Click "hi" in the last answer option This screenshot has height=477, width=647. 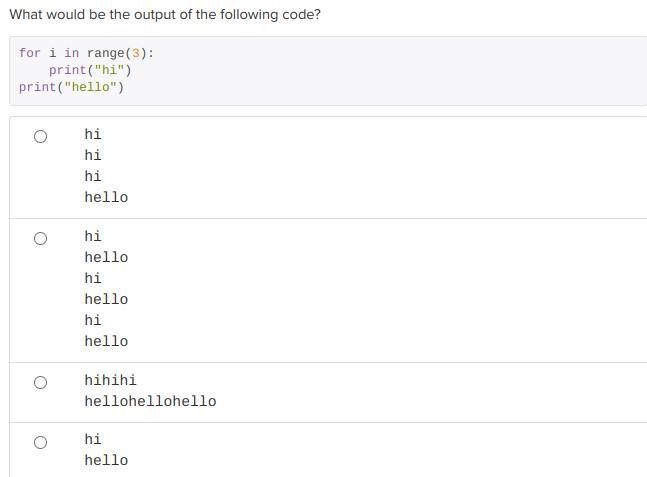pyautogui.click(x=93, y=440)
